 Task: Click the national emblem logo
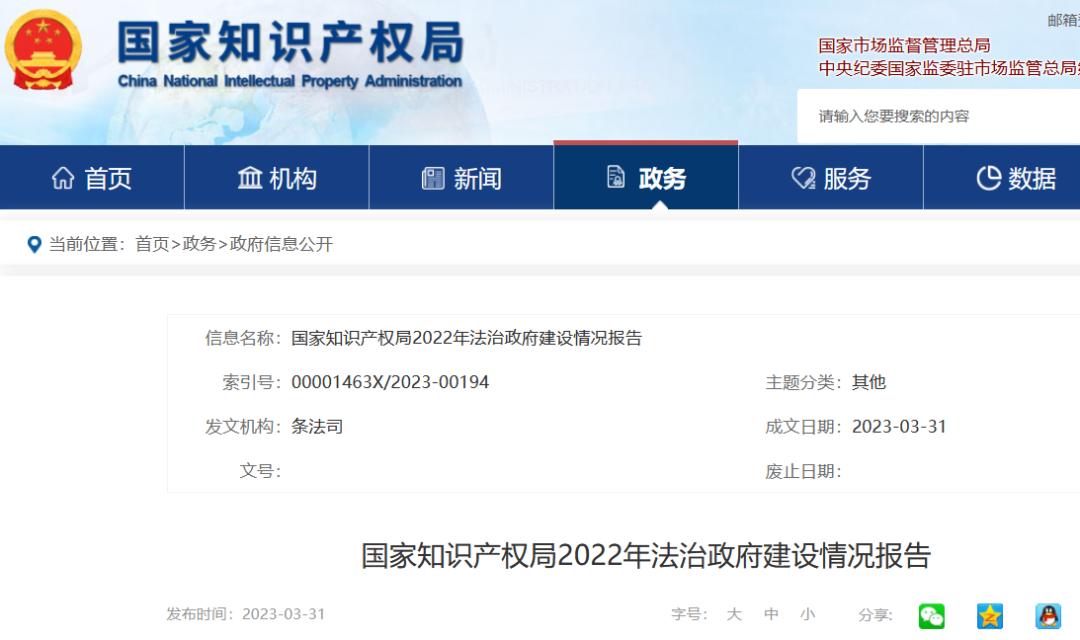tap(43, 52)
